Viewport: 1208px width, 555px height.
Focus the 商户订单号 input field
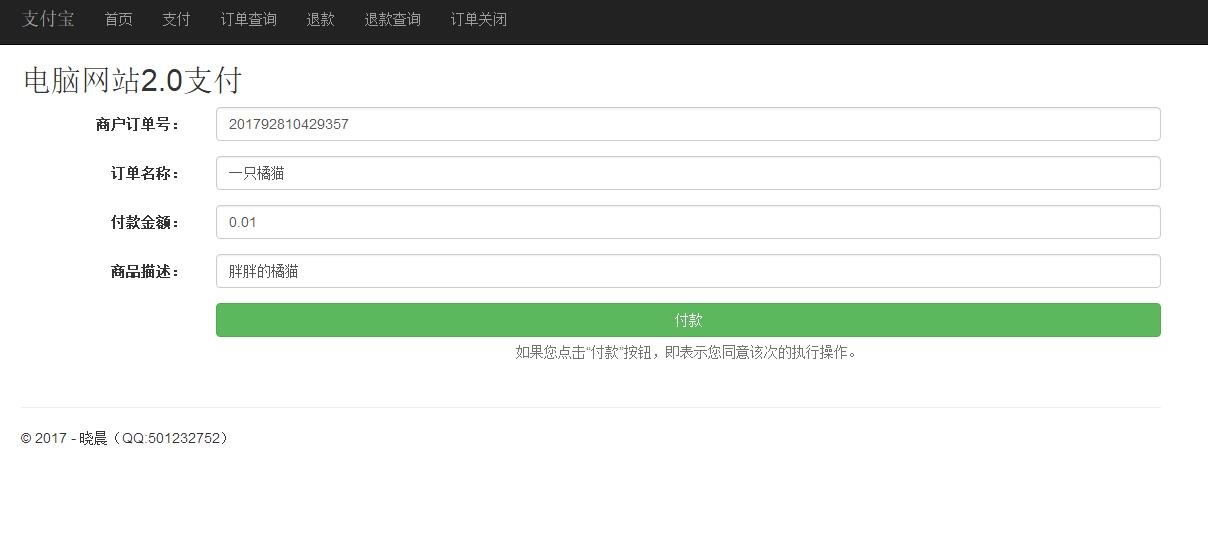688,124
